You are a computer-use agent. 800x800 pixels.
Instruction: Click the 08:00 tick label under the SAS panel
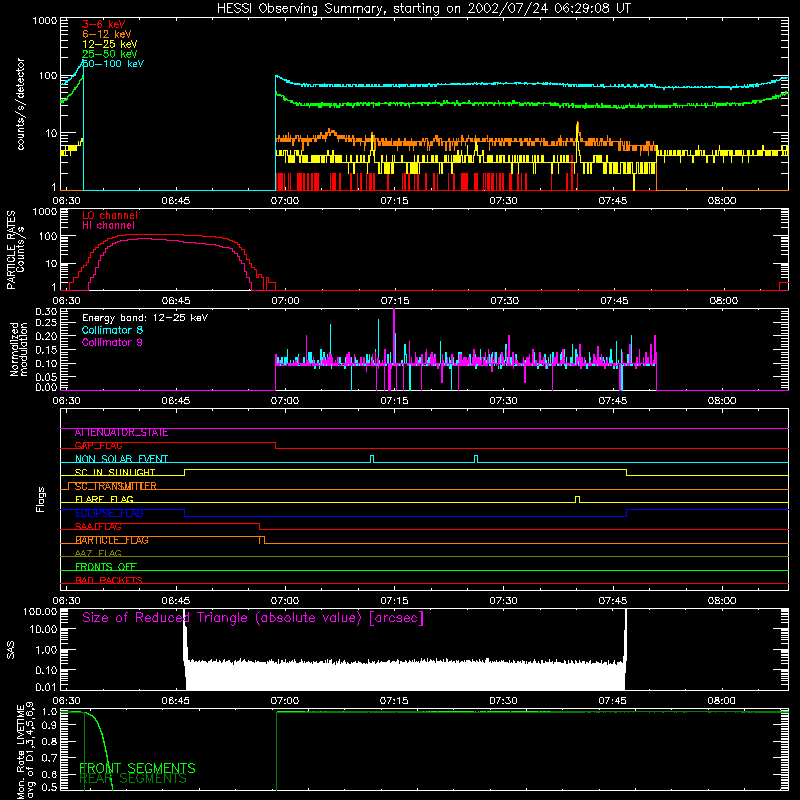tap(721, 701)
